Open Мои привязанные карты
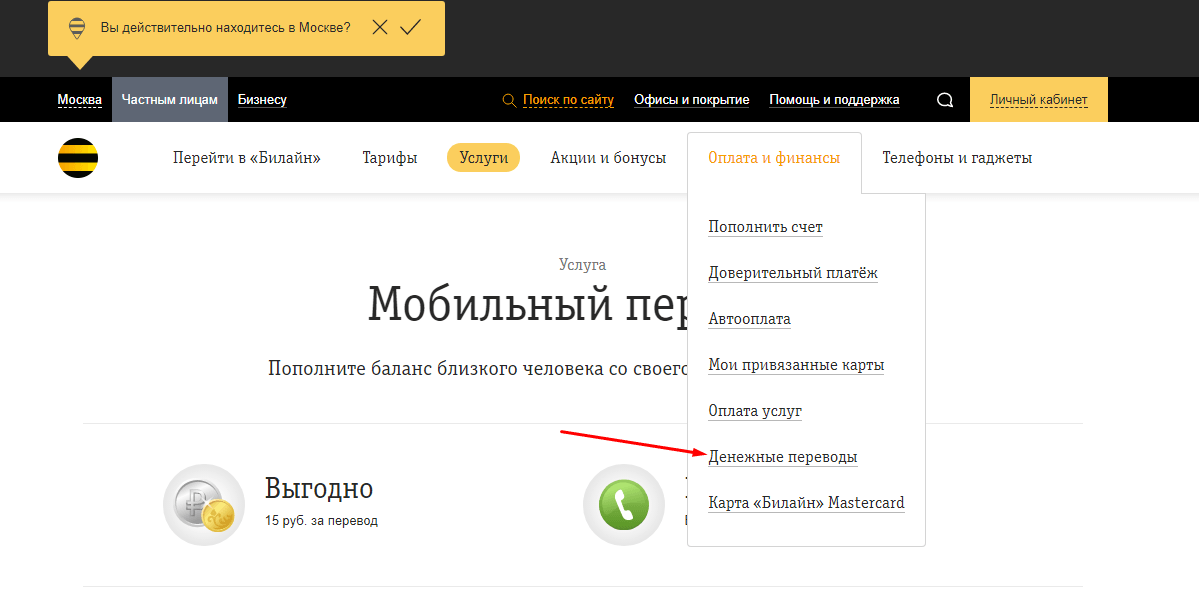Screen dimensions: 1199x593 796,365
